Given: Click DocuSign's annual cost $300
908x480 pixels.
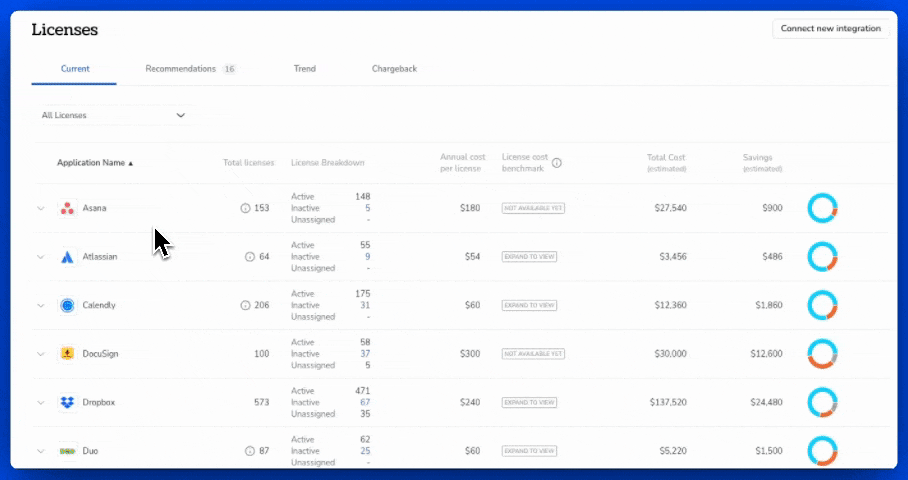Looking at the screenshot, I should pyautogui.click(x=470, y=354).
